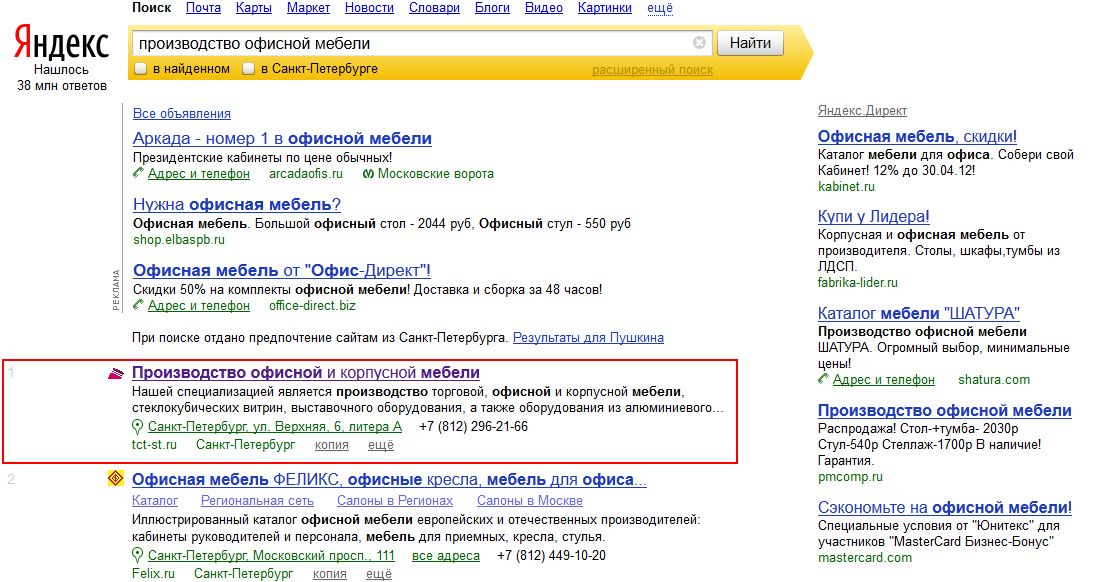1111x582 pixels.
Task: Click the 'kabinet.ru' URL text
Action: (x=846, y=186)
